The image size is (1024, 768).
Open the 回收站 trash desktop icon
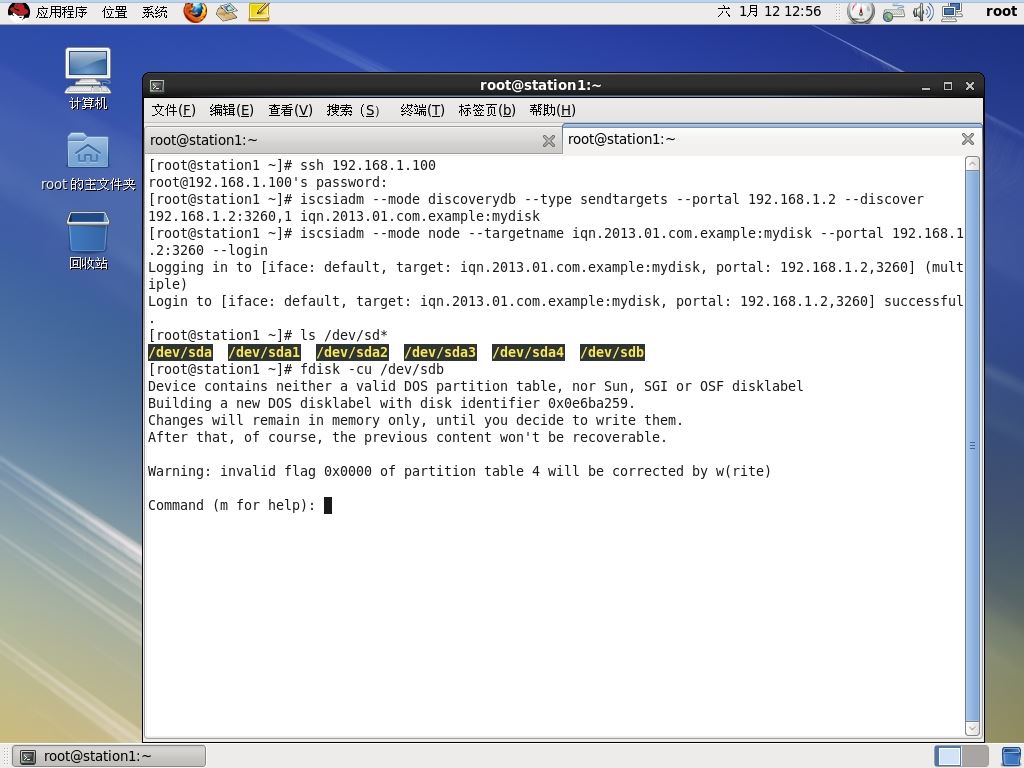88,240
